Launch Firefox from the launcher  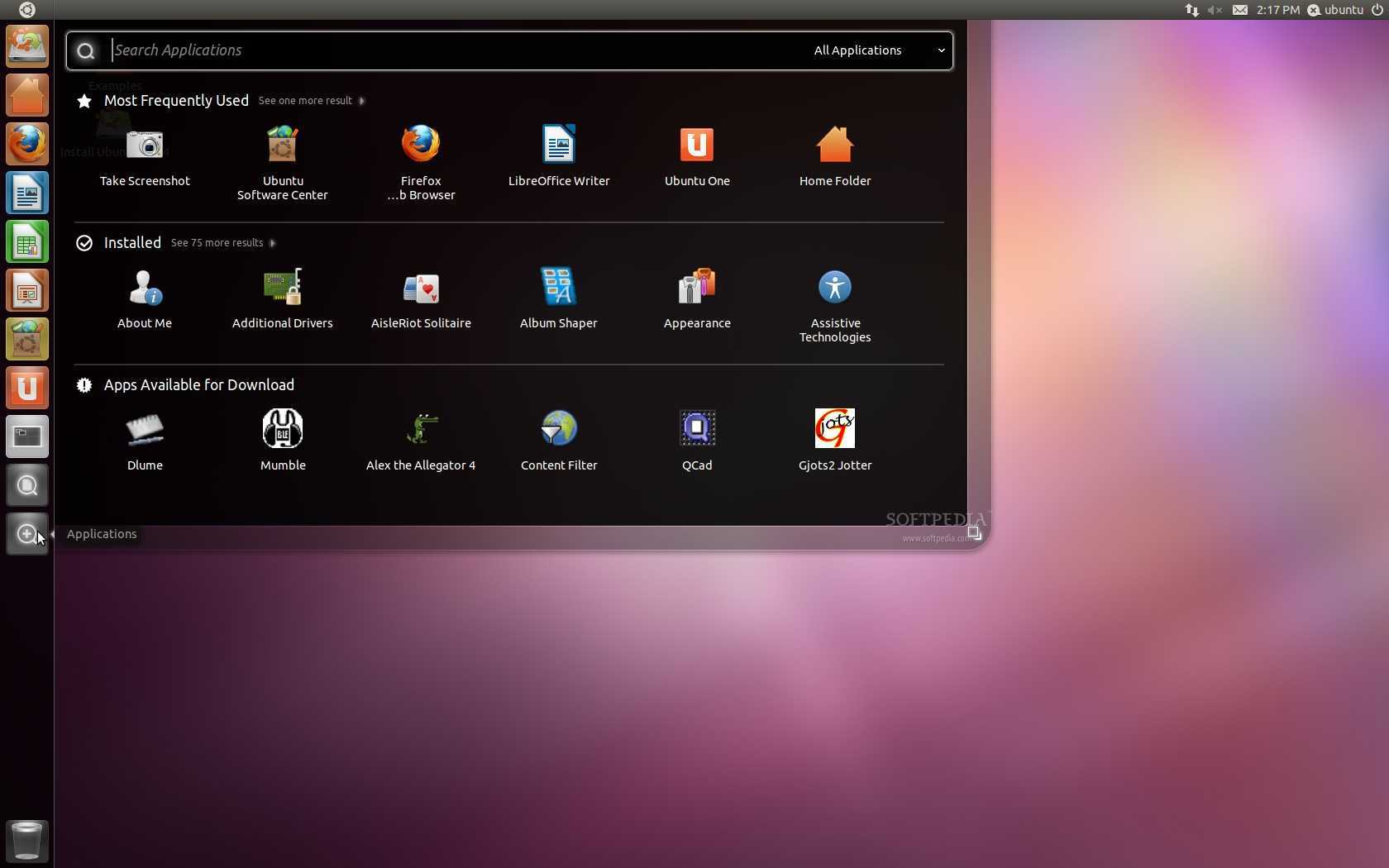27,144
